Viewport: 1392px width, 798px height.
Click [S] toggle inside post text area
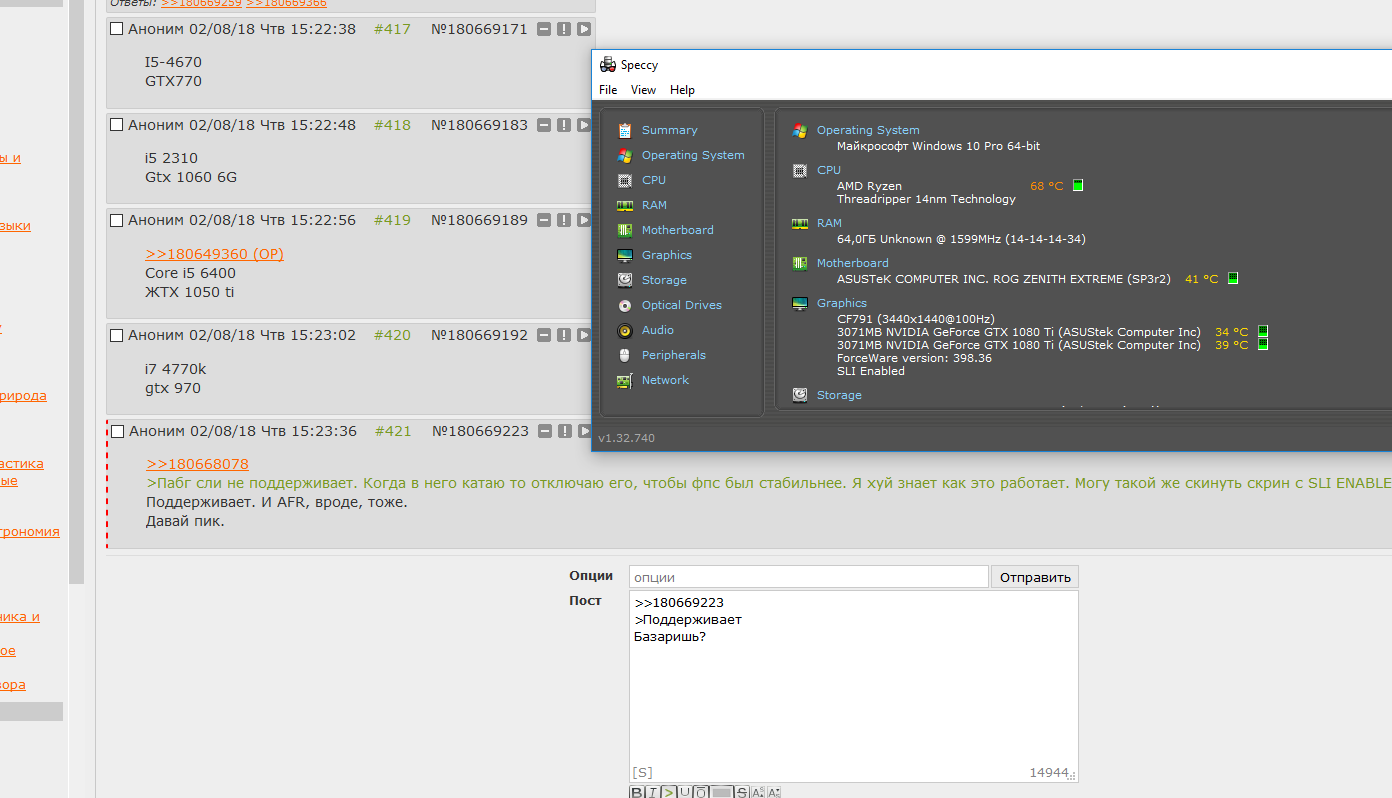coord(642,772)
